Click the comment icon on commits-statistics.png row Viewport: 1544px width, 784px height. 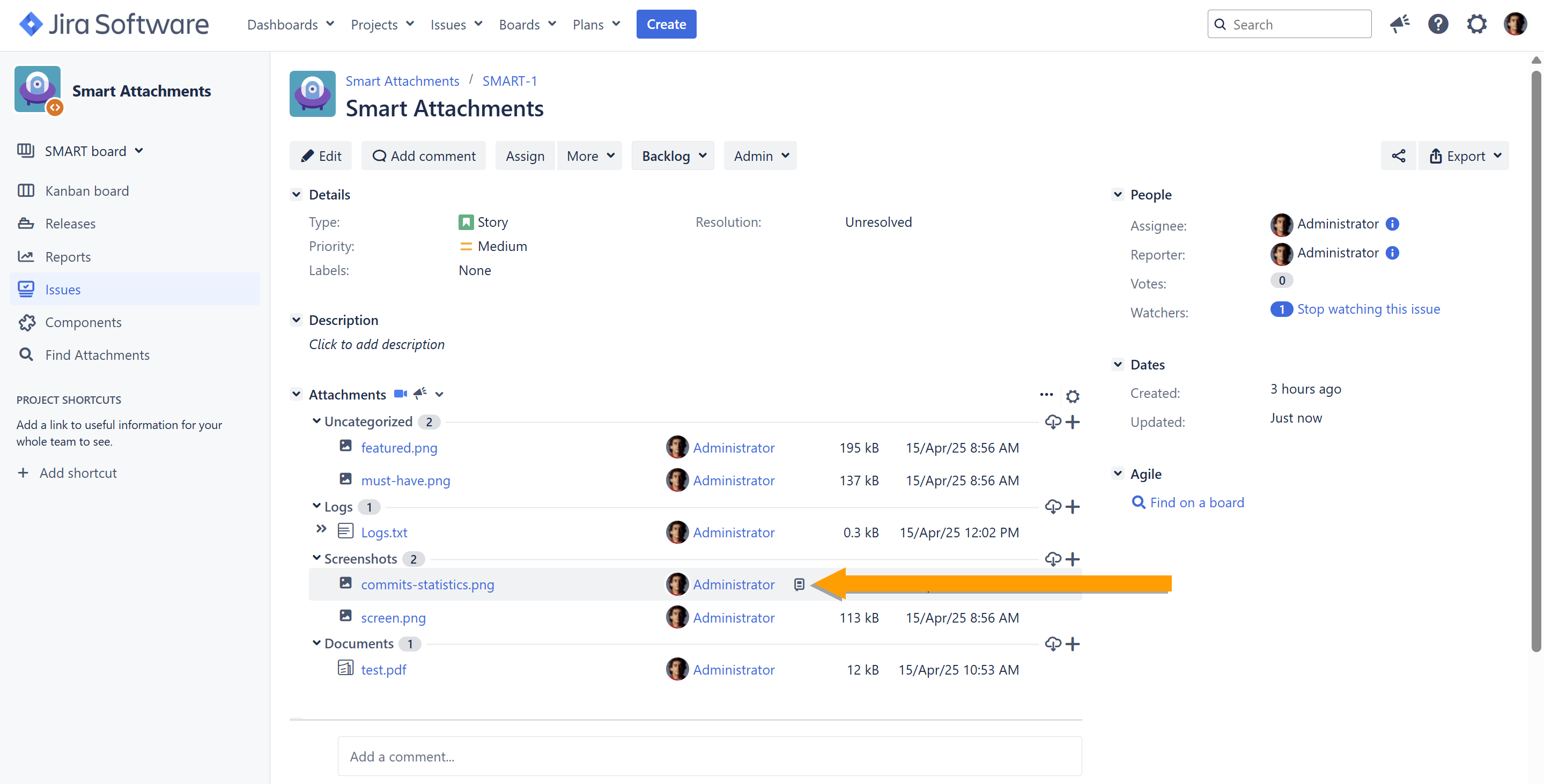(799, 585)
